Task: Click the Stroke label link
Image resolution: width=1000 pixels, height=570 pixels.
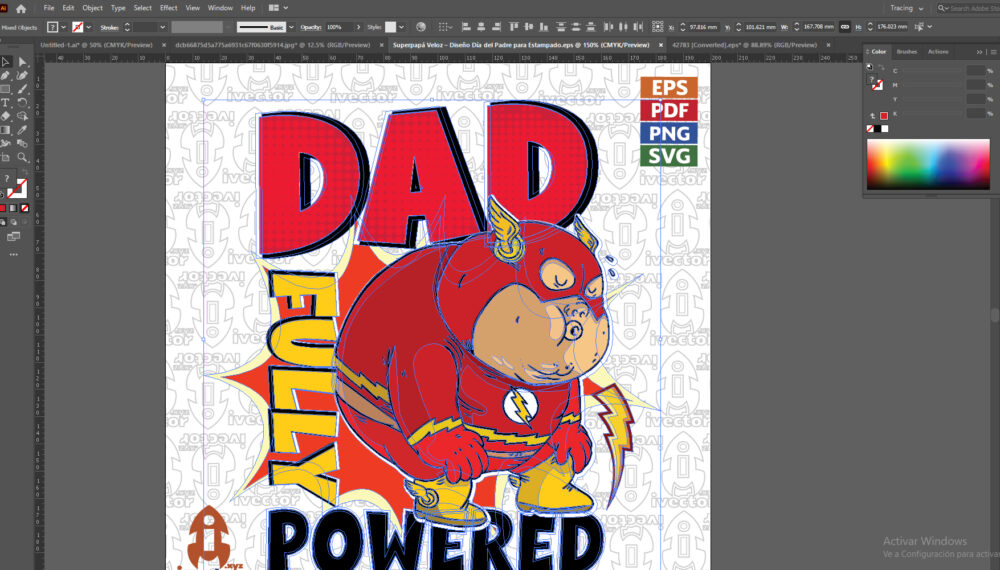Action: click(x=109, y=27)
